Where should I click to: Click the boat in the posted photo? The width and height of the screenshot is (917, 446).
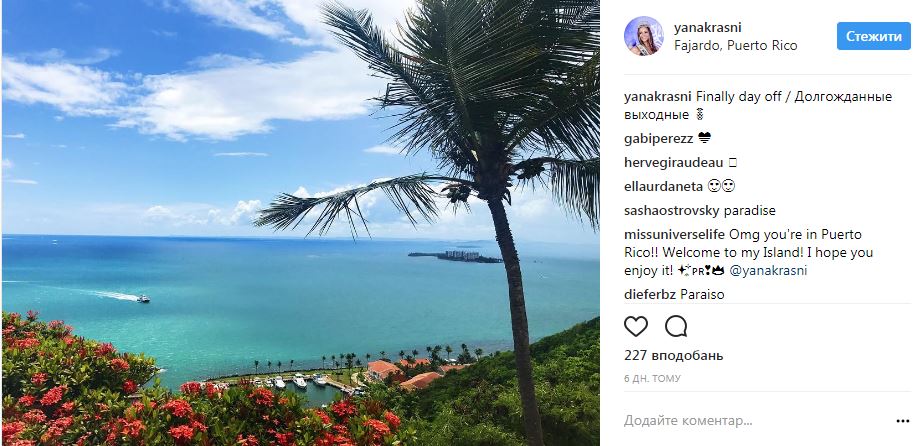point(143,299)
